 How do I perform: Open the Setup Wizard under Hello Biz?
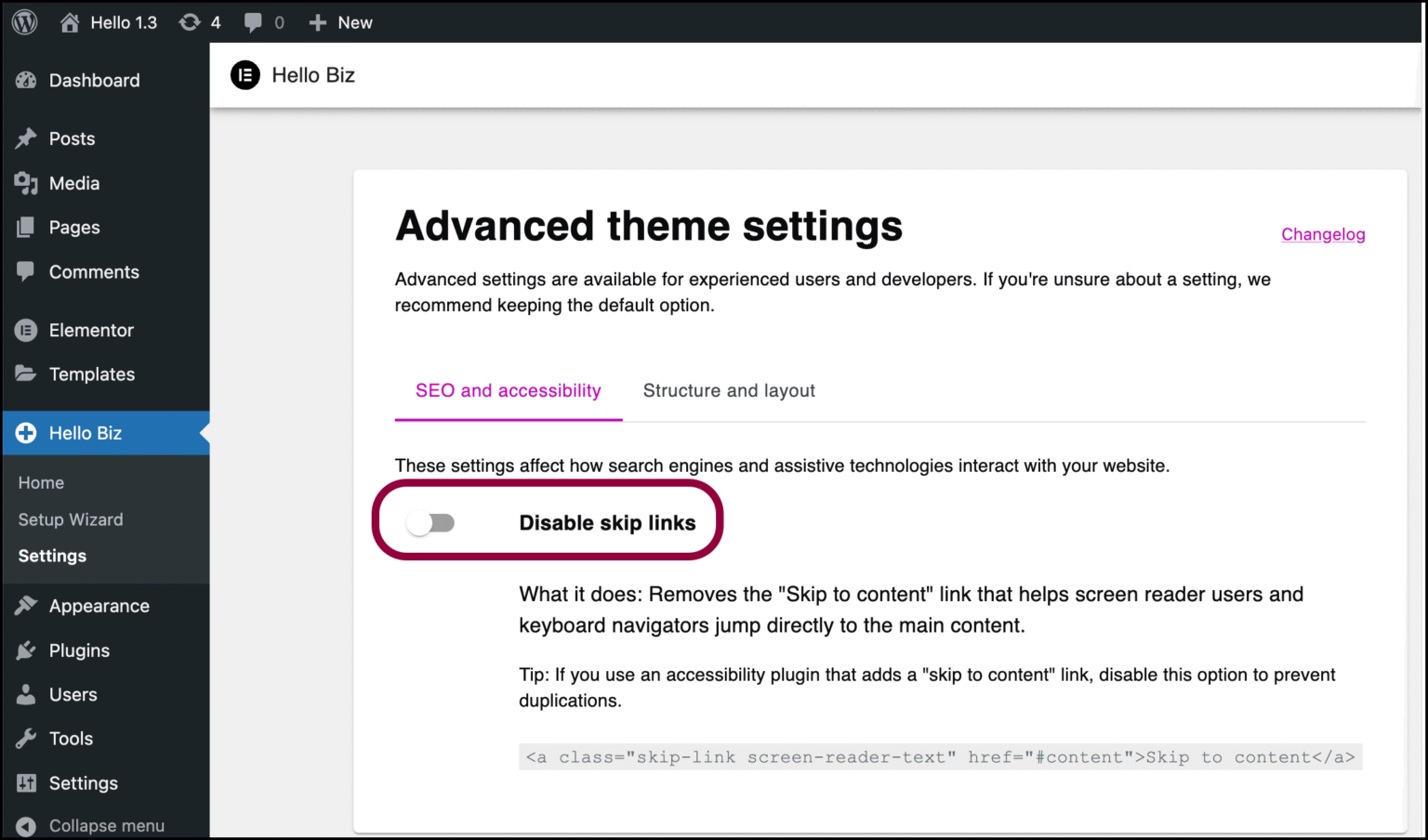pyautogui.click(x=70, y=519)
